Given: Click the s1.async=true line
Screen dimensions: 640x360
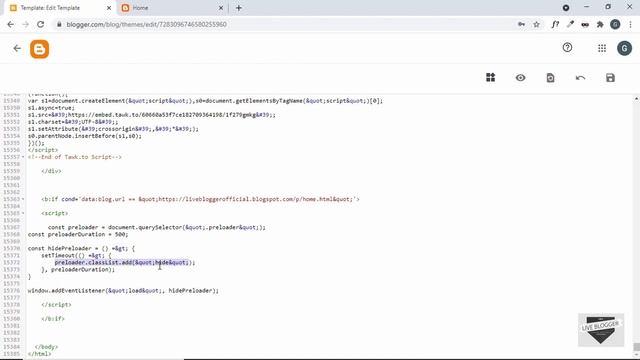Looking at the screenshot, I should [51, 108].
